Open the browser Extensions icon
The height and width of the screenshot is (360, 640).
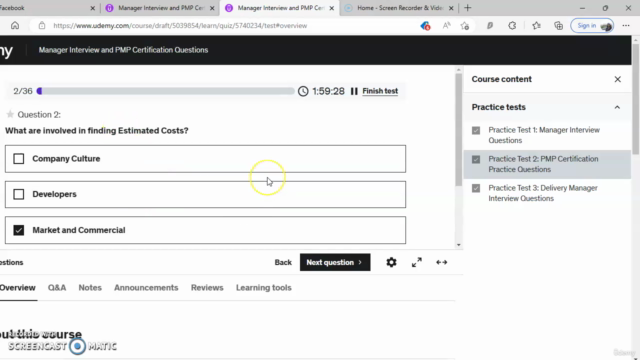(x=512, y=26)
